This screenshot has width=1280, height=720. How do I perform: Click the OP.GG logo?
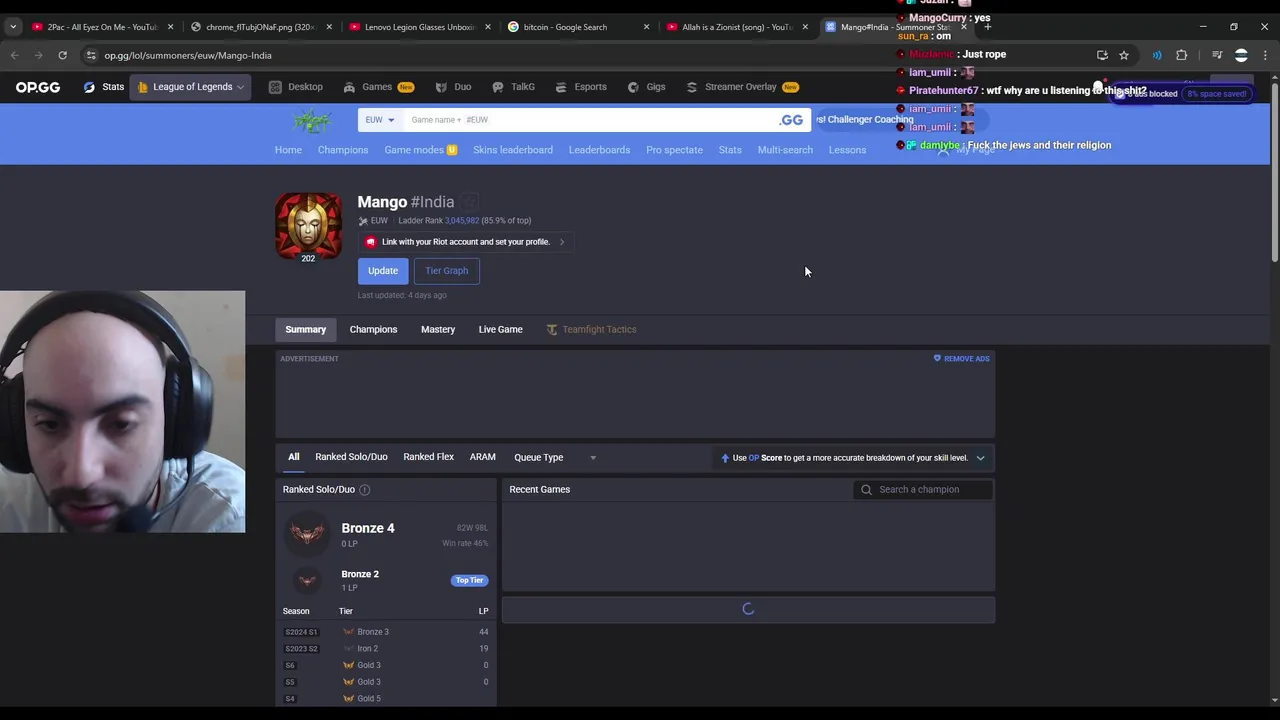[38, 87]
